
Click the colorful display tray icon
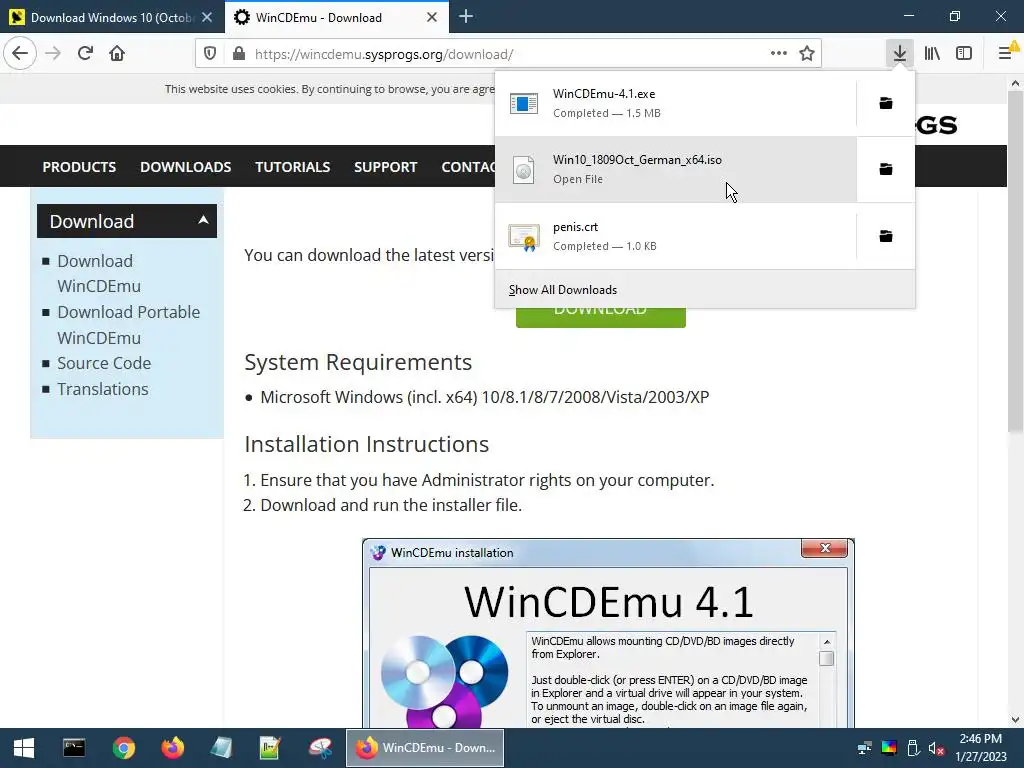point(889,748)
